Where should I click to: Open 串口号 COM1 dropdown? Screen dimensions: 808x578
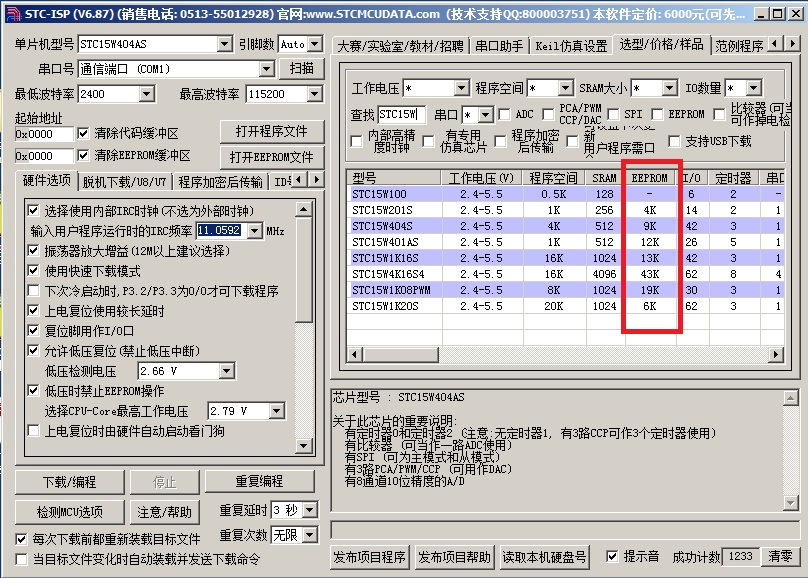point(266,69)
